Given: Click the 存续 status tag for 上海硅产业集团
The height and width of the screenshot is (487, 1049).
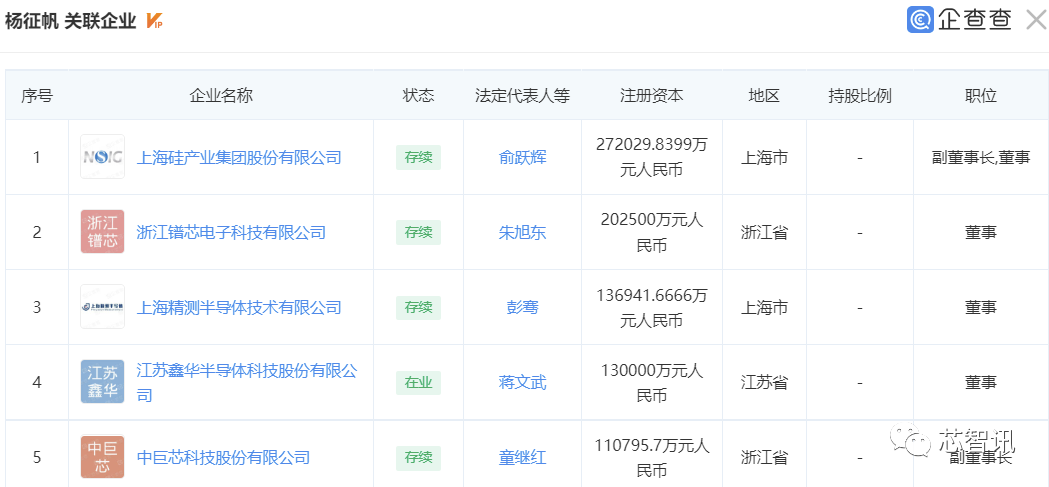Looking at the screenshot, I should [x=418, y=157].
